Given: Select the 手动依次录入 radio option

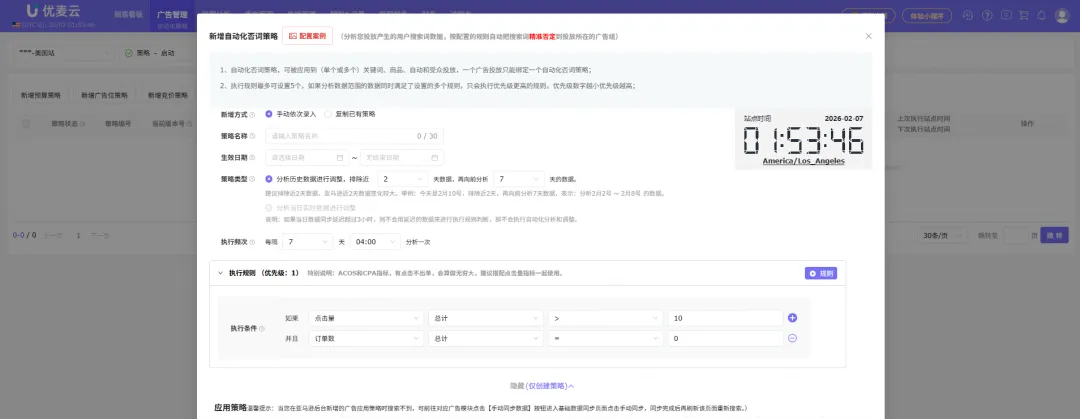Looking at the screenshot, I should tap(270, 114).
